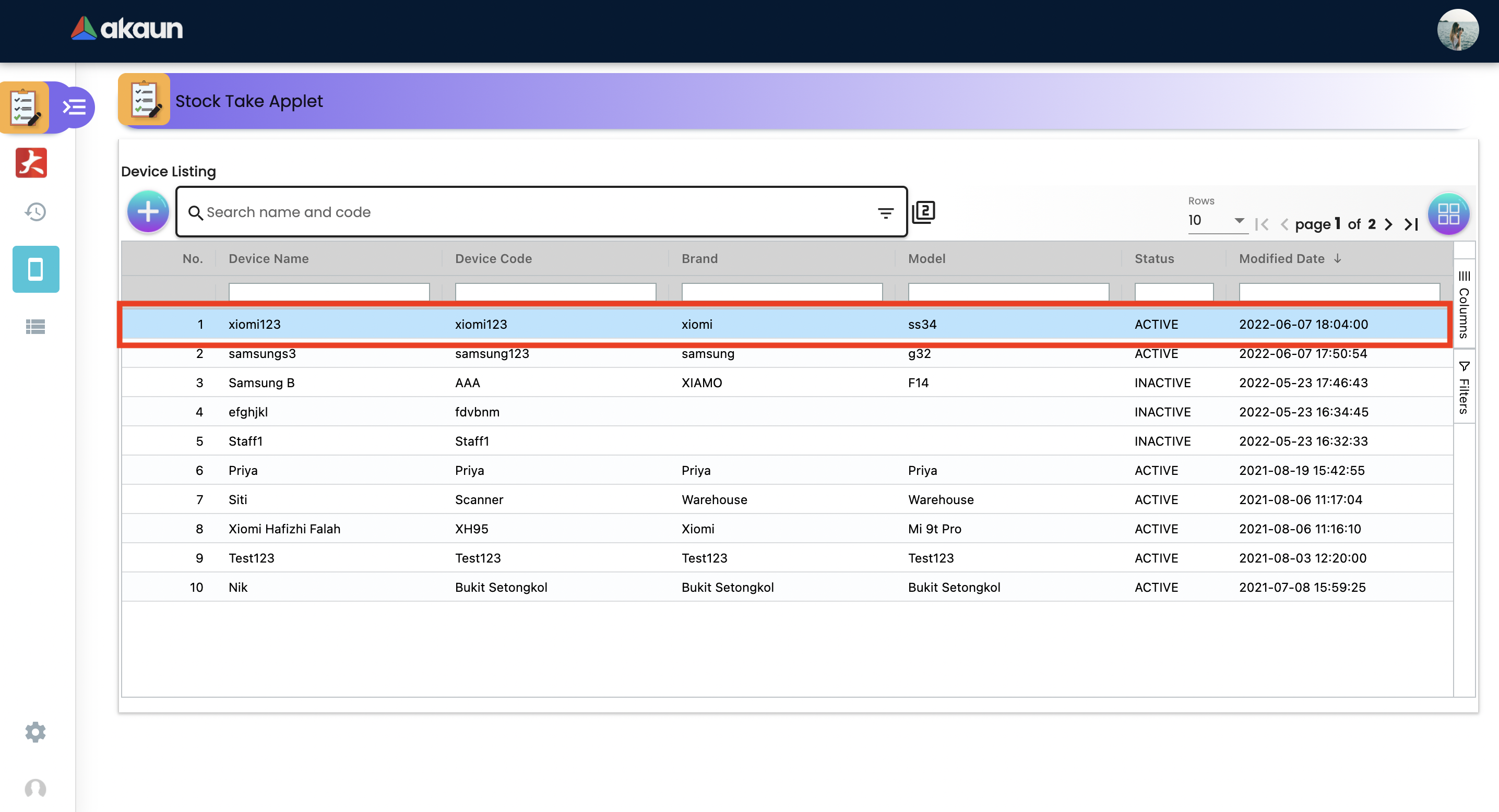This screenshot has height=812, width=1499.
Task: Open the list view icon in sidebar
Action: [35, 327]
